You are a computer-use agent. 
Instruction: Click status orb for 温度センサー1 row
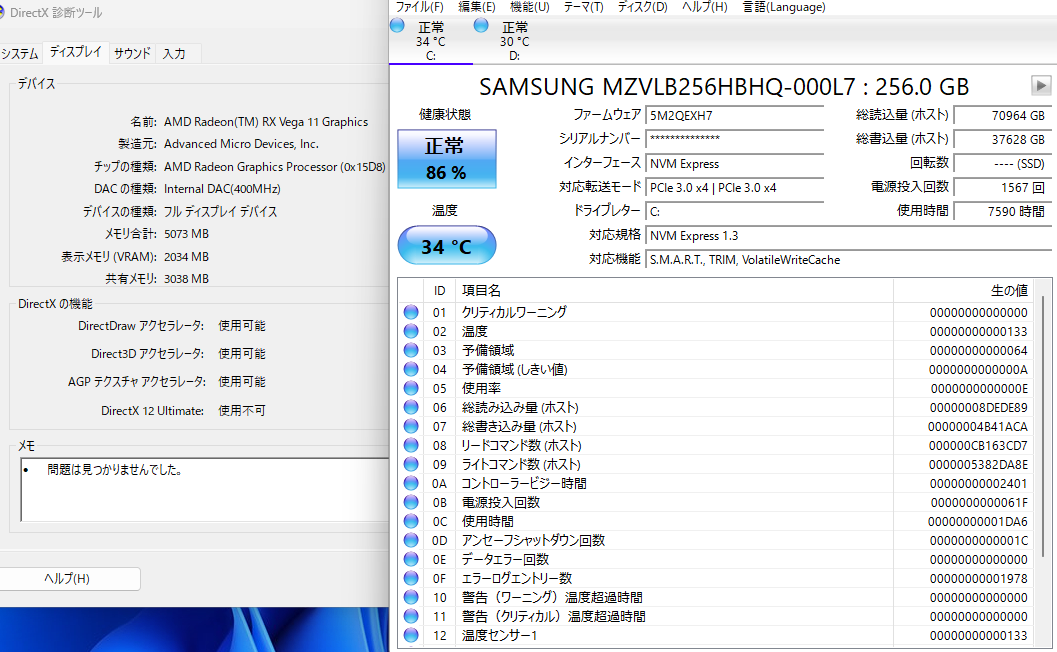click(x=411, y=635)
